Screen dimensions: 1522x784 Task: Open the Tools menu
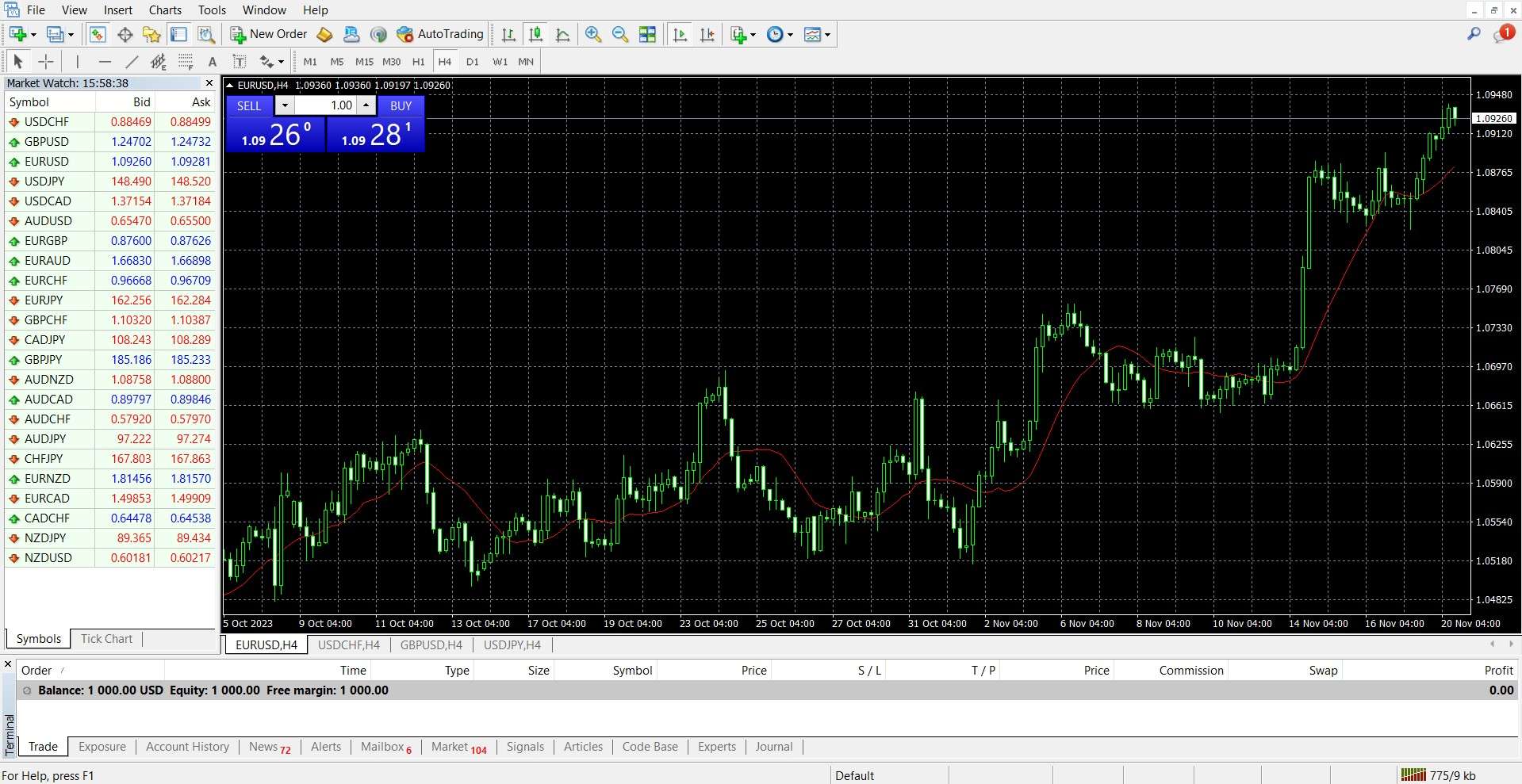tap(212, 10)
